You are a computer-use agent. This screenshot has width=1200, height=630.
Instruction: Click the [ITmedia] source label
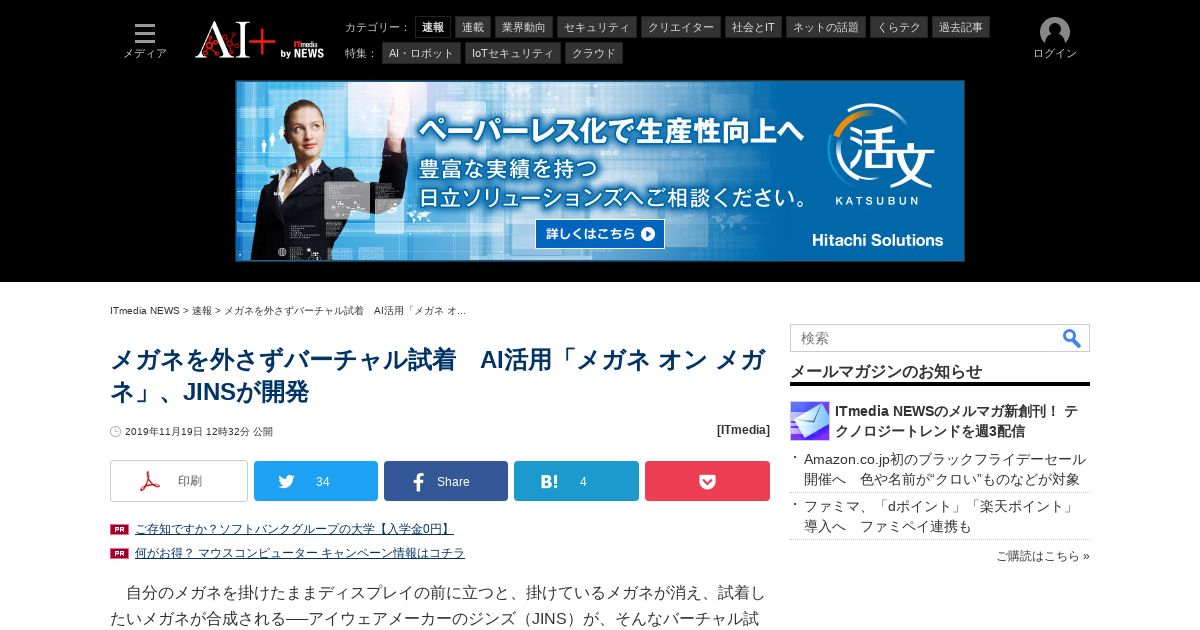click(x=743, y=430)
